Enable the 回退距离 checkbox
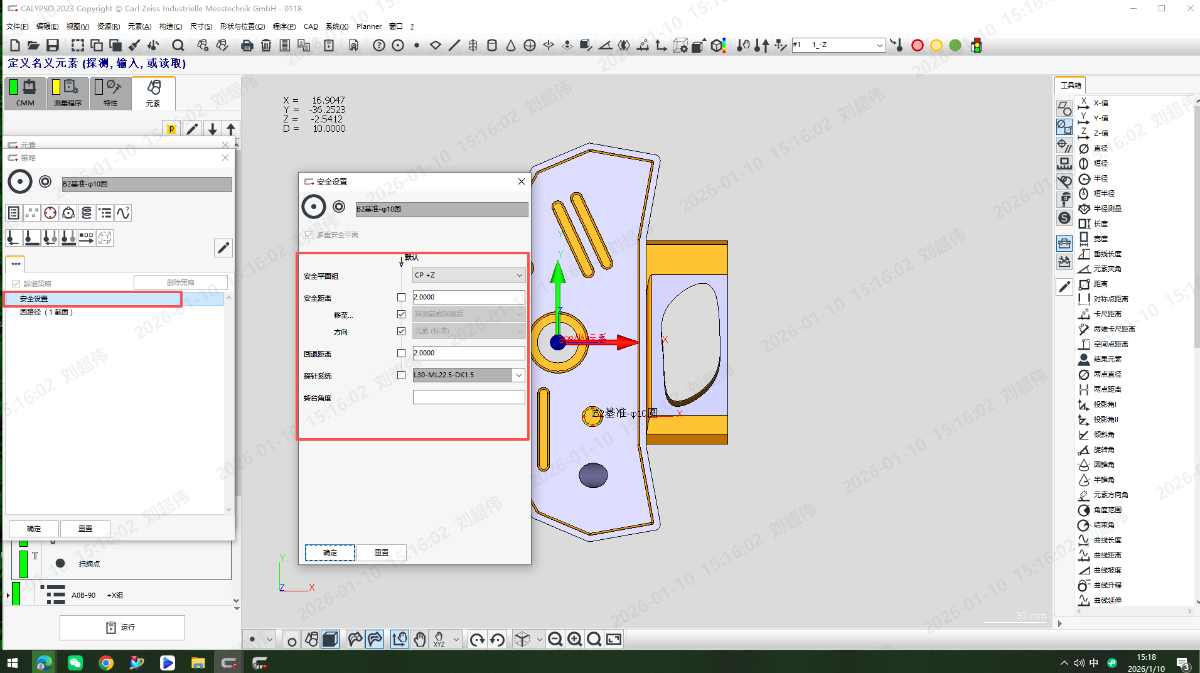This screenshot has width=1200, height=673. pyautogui.click(x=401, y=353)
